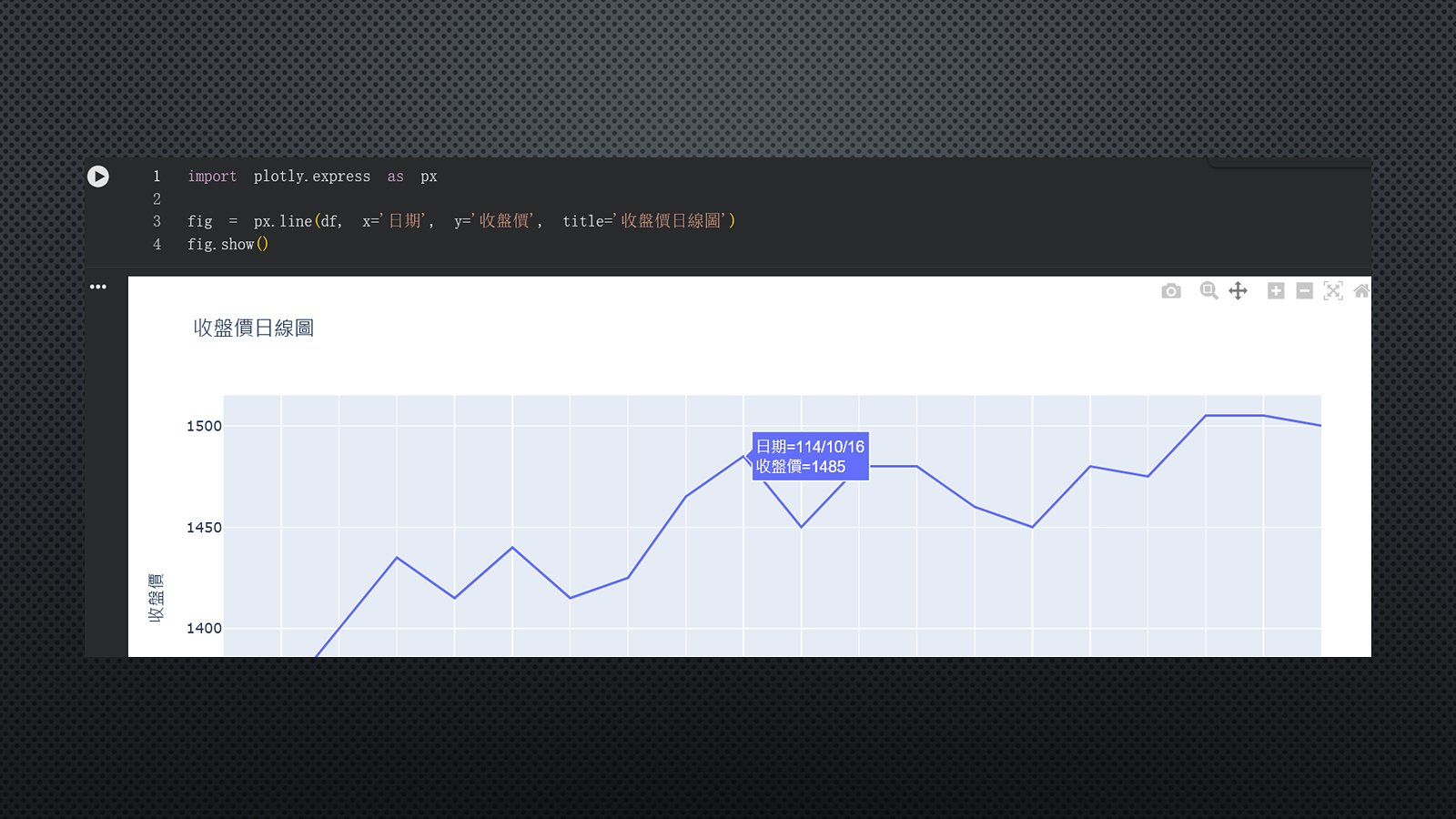Click the Zoom in plus button

tap(1276, 291)
